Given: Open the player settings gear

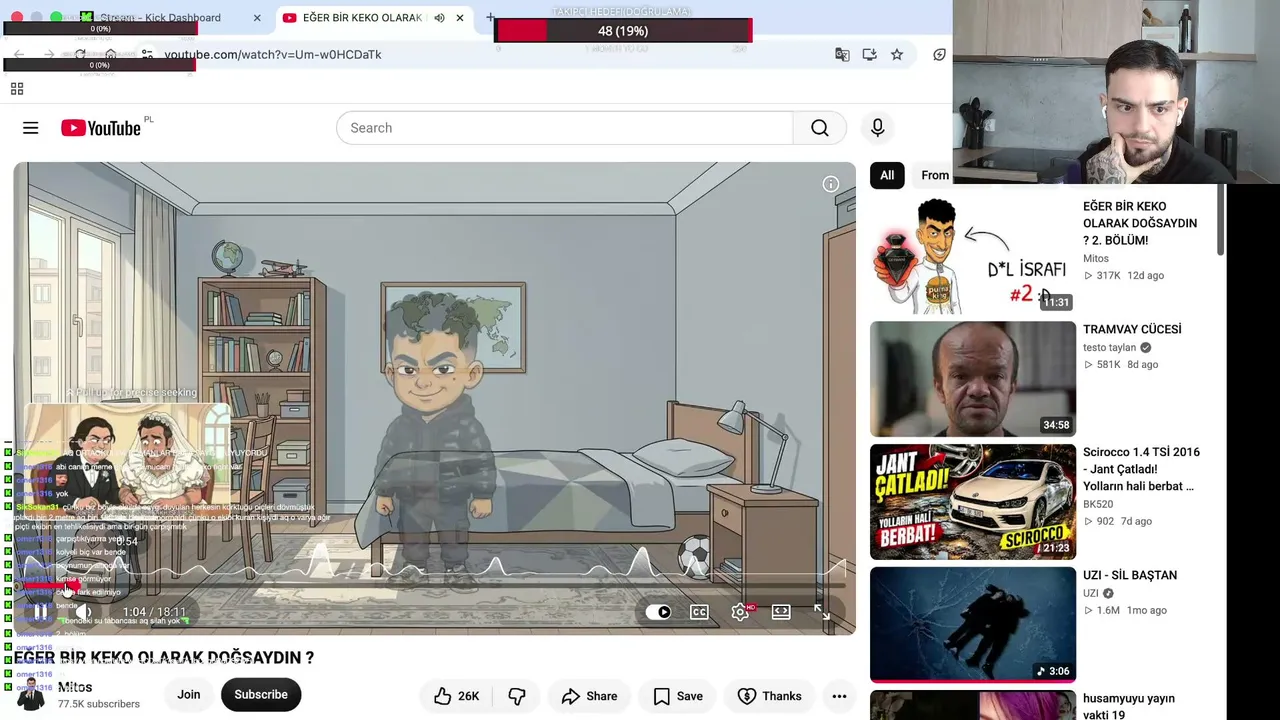Looking at the screenshot, I should [740, 612].
